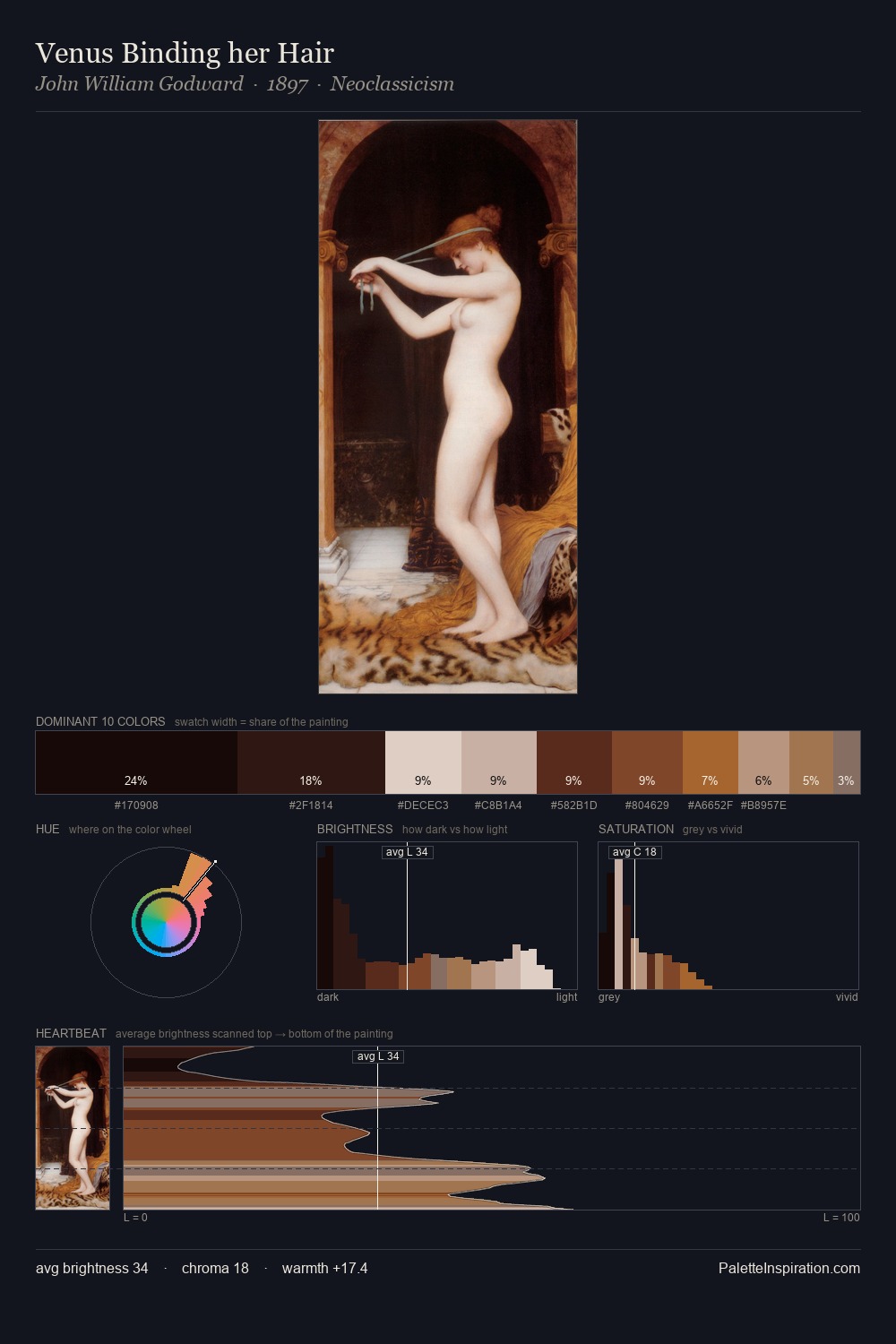Viewport: 896px width, 1344px height.
Task: Click the 'L = 100' axis label
Action: pos(841,1218)
